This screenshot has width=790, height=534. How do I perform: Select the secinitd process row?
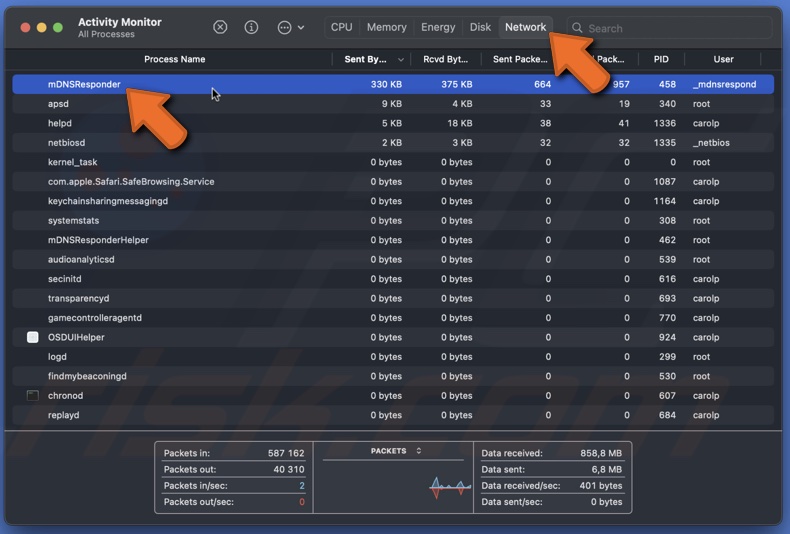393,279
